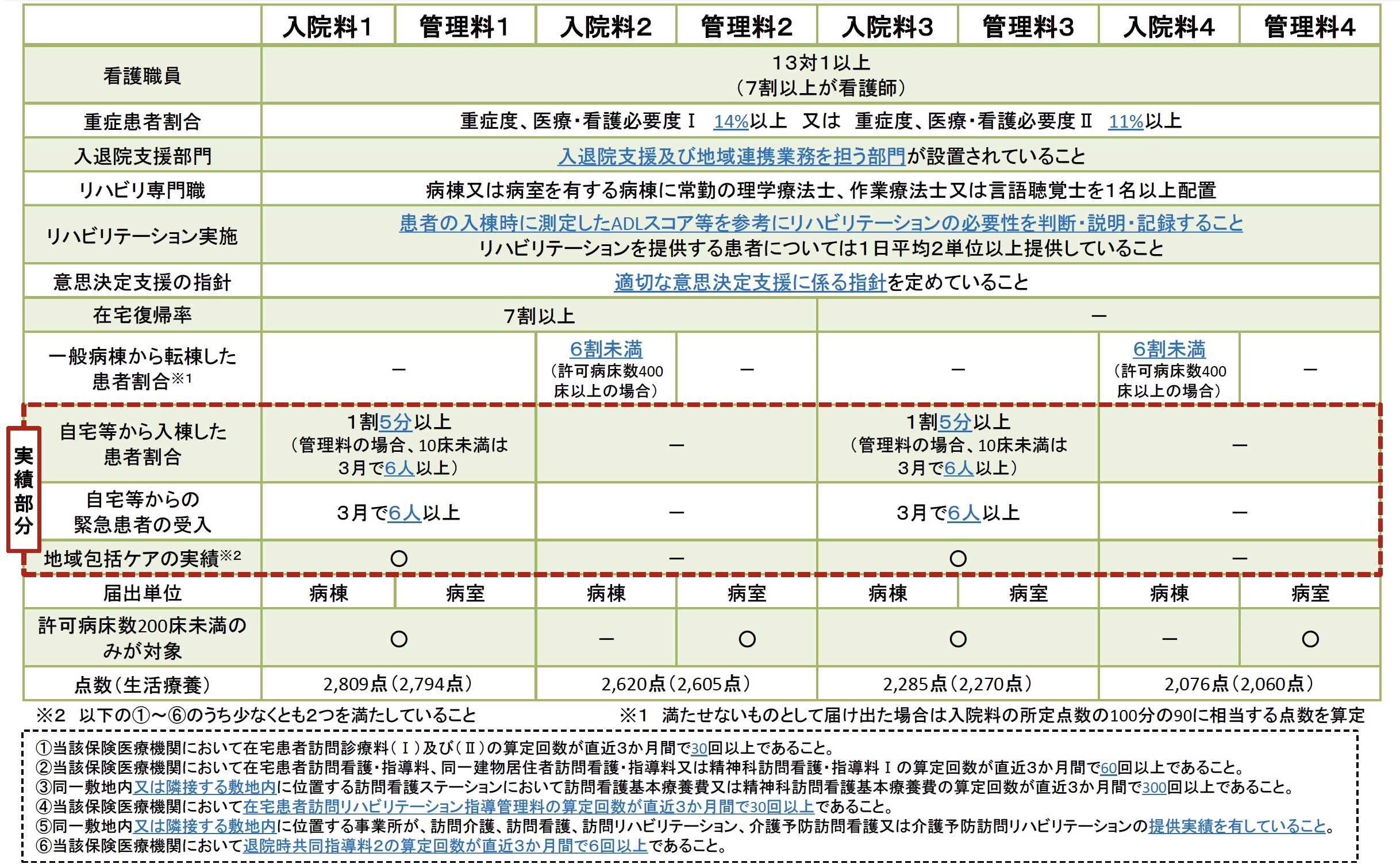Click the 看護職員 row label
The height and width of the screenshot is (864, 1400).
click(x=142, y=76)
